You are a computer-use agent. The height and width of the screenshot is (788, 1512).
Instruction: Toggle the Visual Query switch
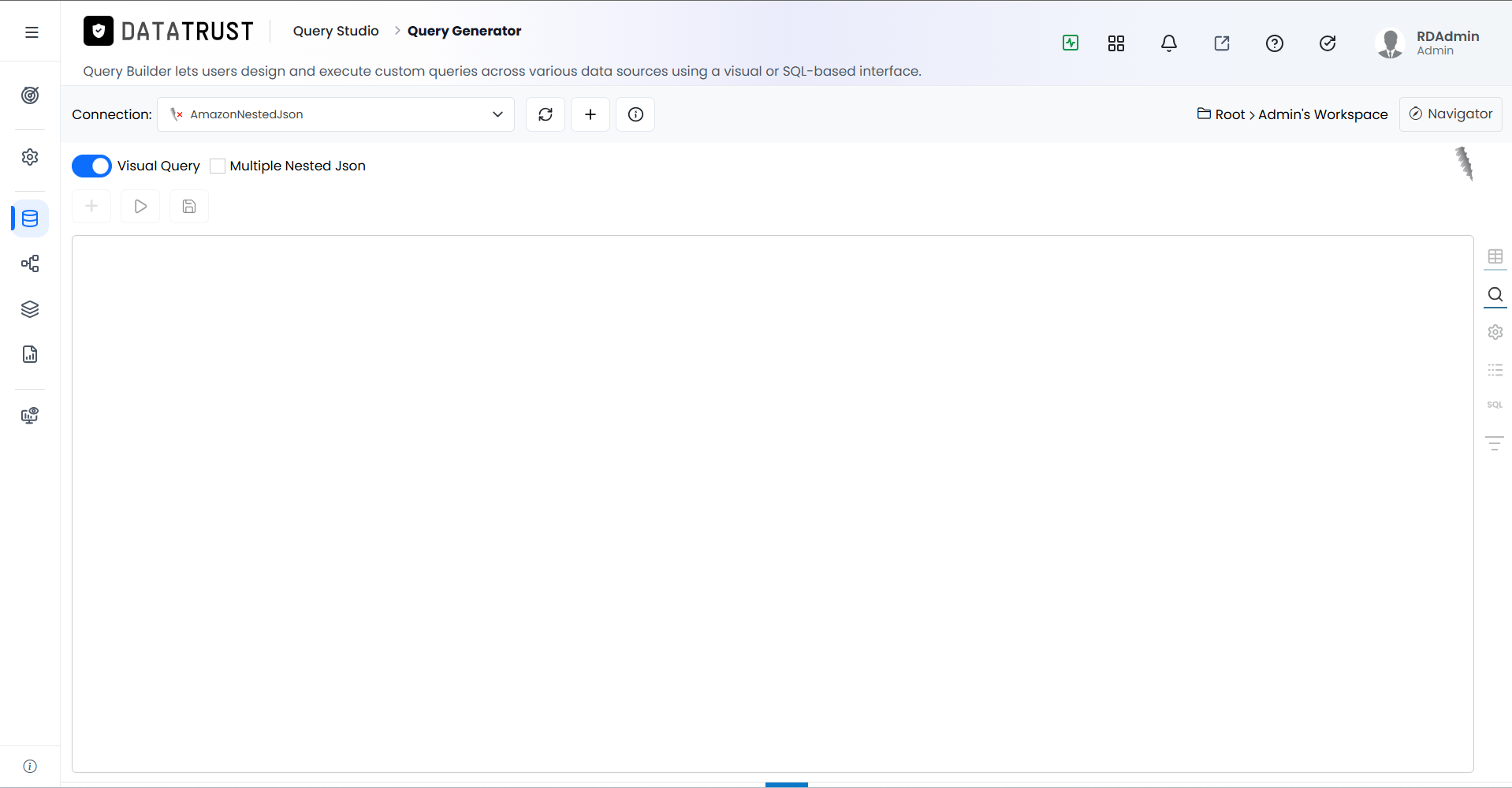pyautogui.click(x=91, y=166)
